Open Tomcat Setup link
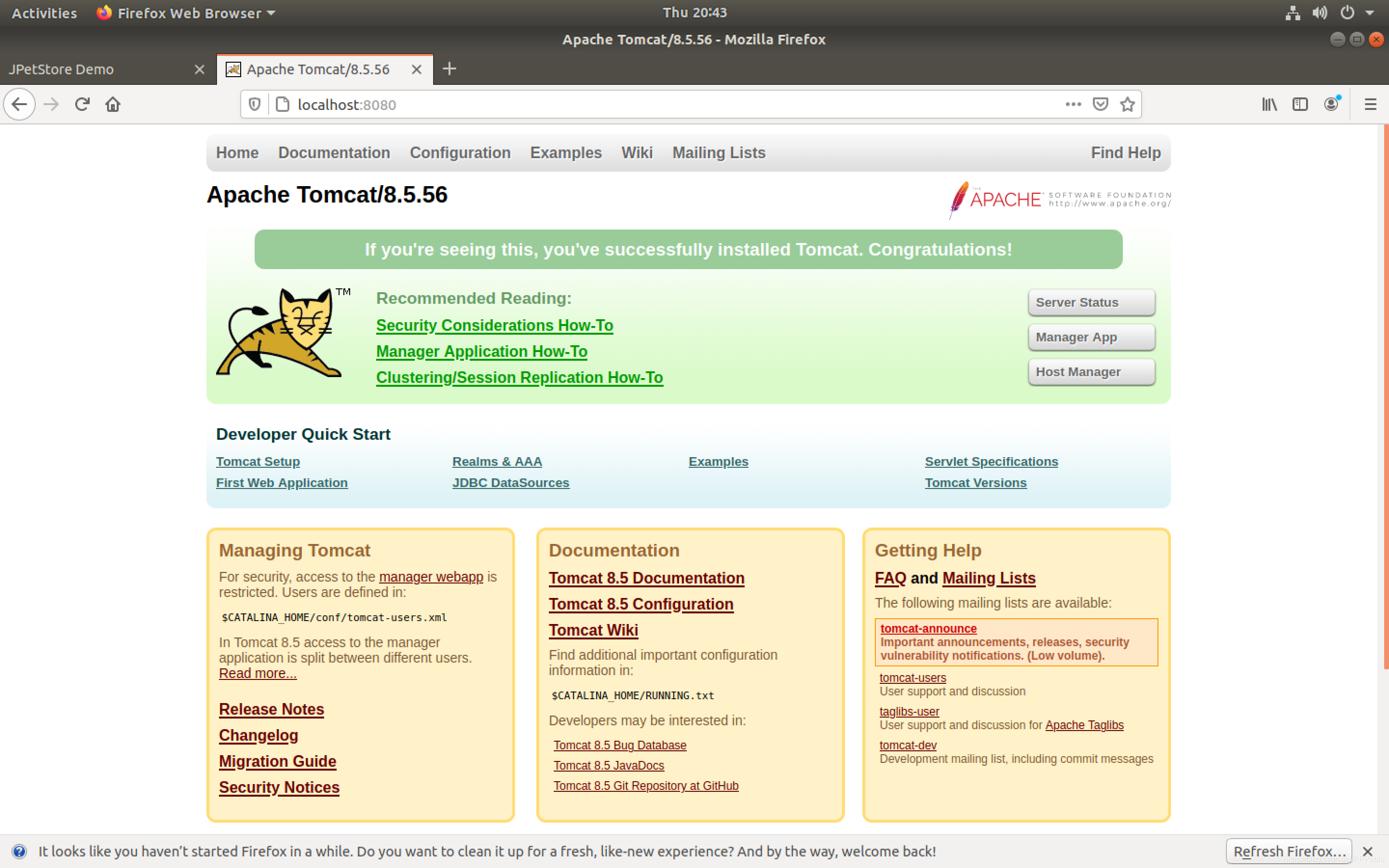 [x=258, y=461]
